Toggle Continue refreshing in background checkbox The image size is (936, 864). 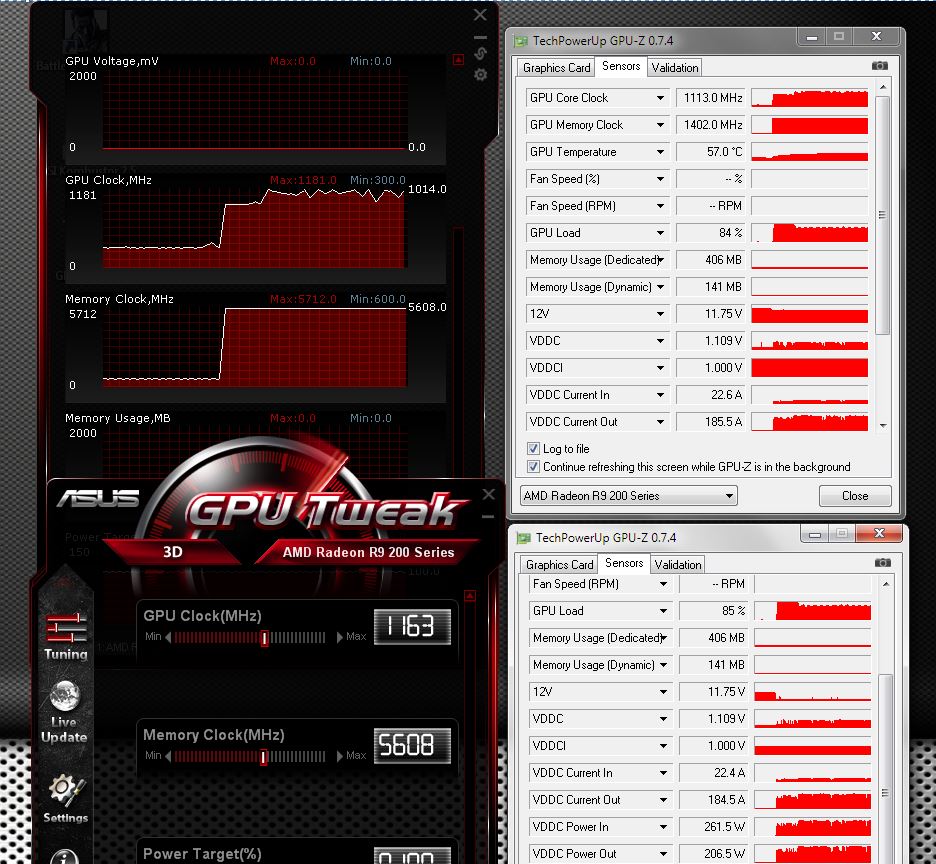pos(533,466)
